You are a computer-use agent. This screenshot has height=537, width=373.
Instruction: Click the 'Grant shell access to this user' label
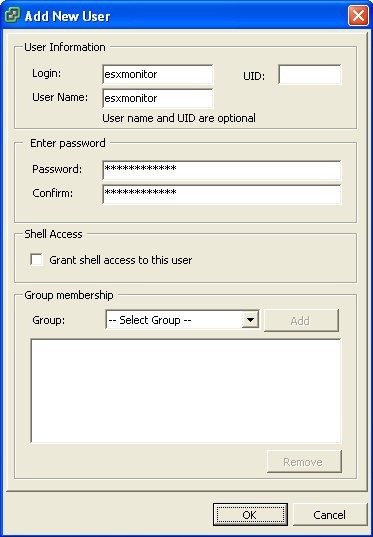(121, 260)
